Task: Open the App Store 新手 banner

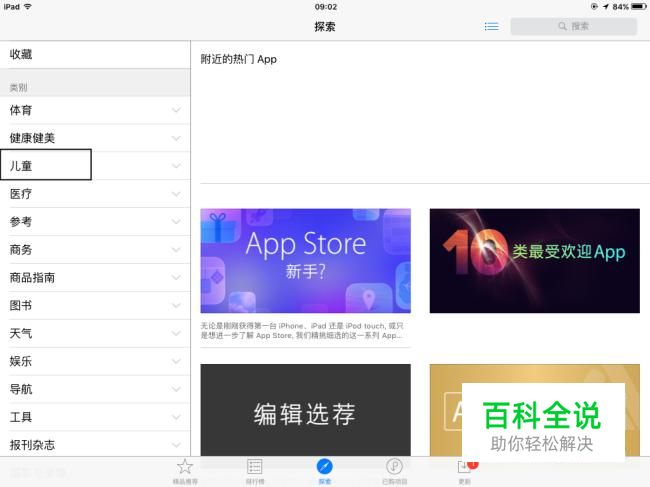Action: [x=306, y=261]
